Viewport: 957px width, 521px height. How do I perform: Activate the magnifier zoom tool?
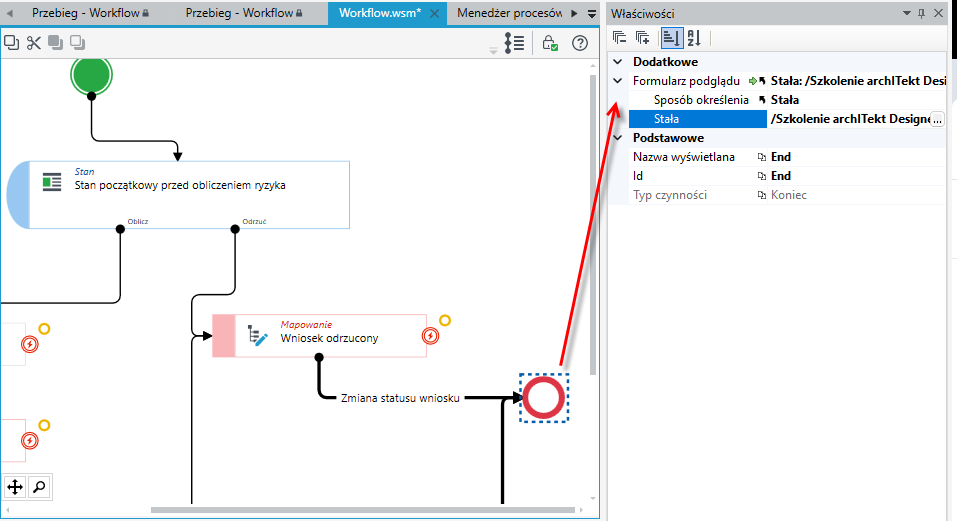tap(39, 487)
